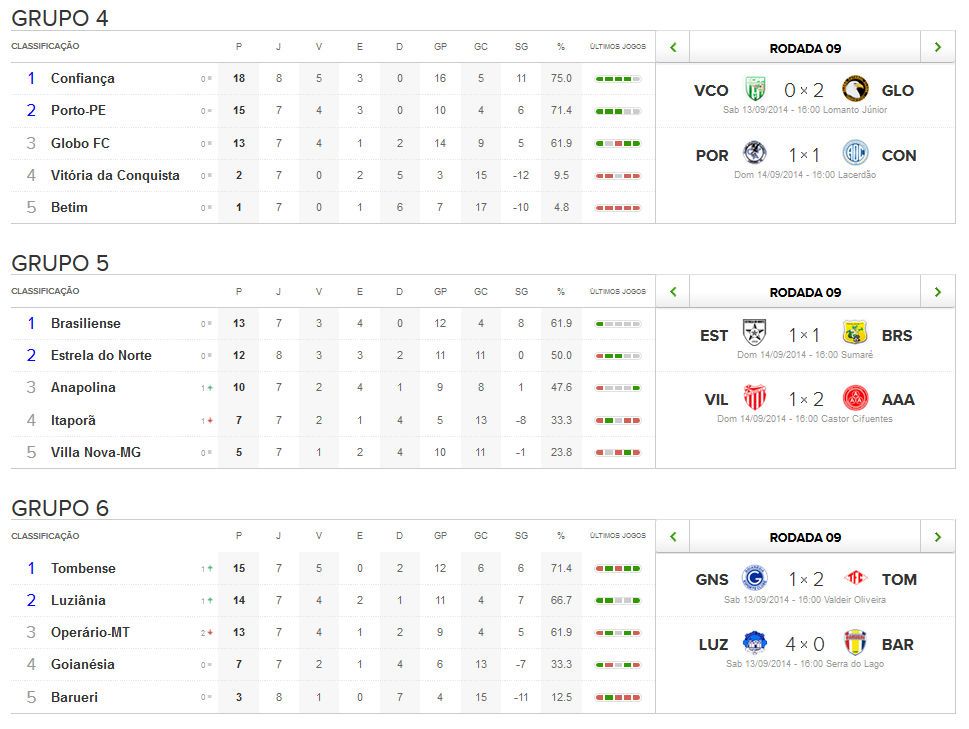969x729 pixels.
Task: Open the Confiança team link
Action: coord(83,78)
